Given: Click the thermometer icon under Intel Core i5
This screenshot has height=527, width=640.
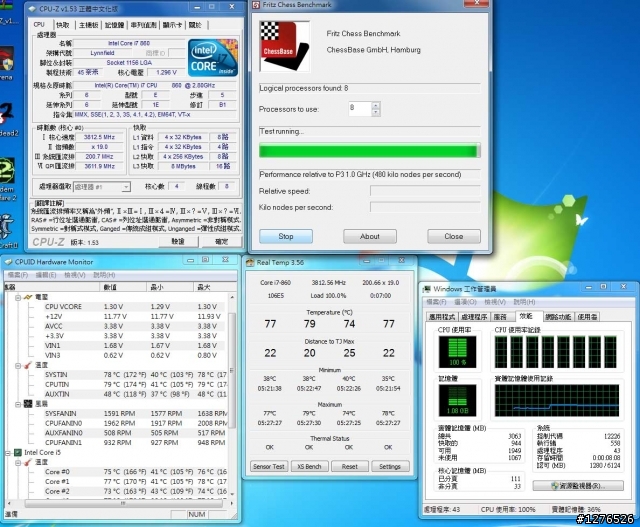Looking at the screenshot, I should [28, 463].
